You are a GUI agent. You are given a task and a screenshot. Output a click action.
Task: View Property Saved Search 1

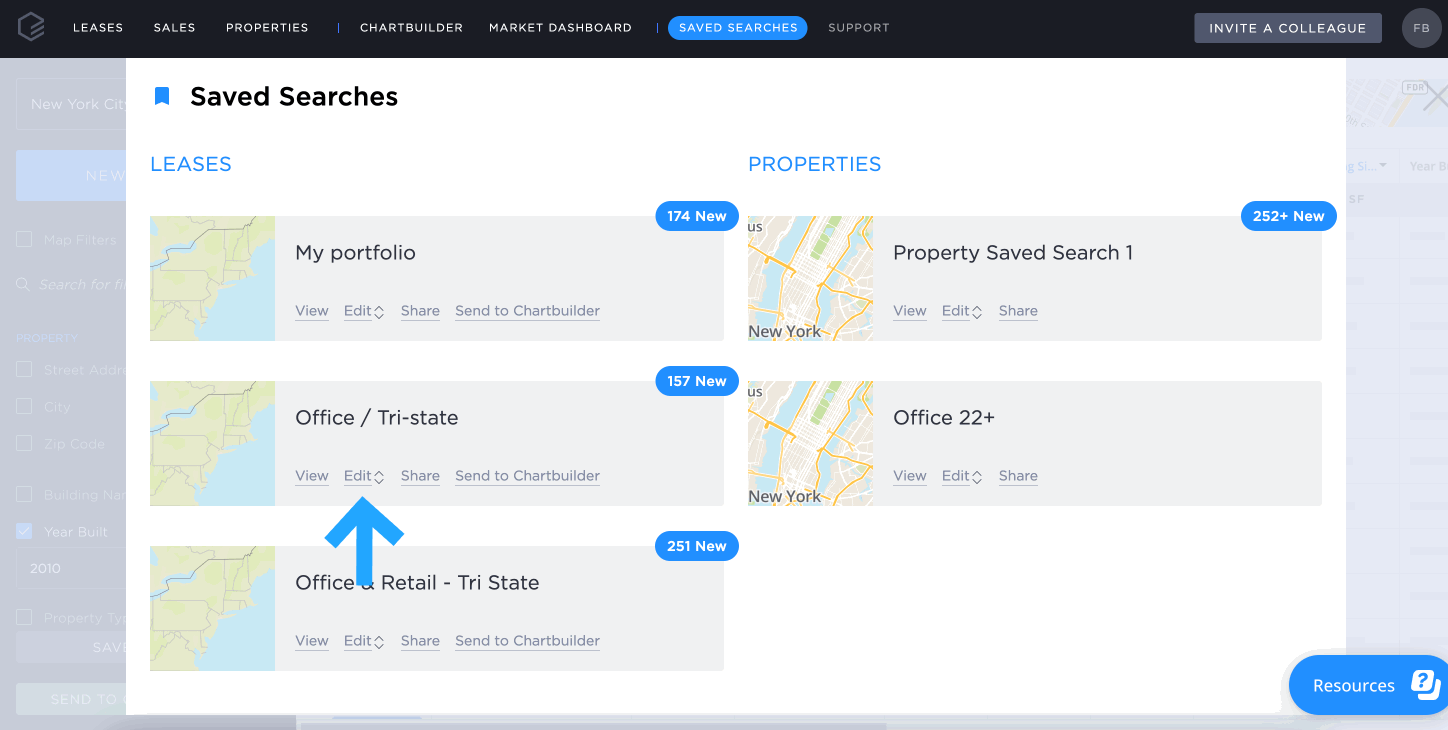[x=910, y=311]
